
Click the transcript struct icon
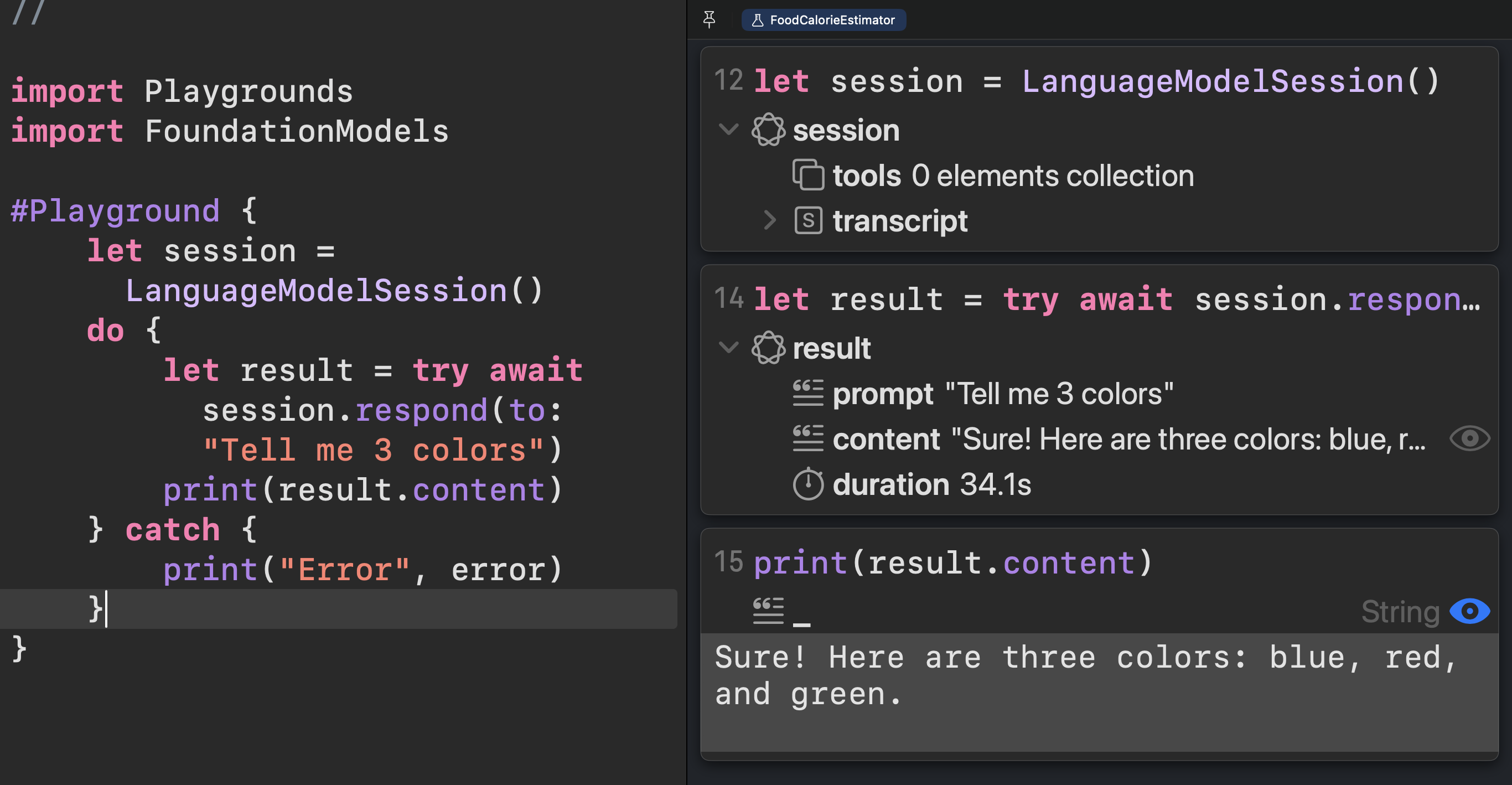(808, 221)
